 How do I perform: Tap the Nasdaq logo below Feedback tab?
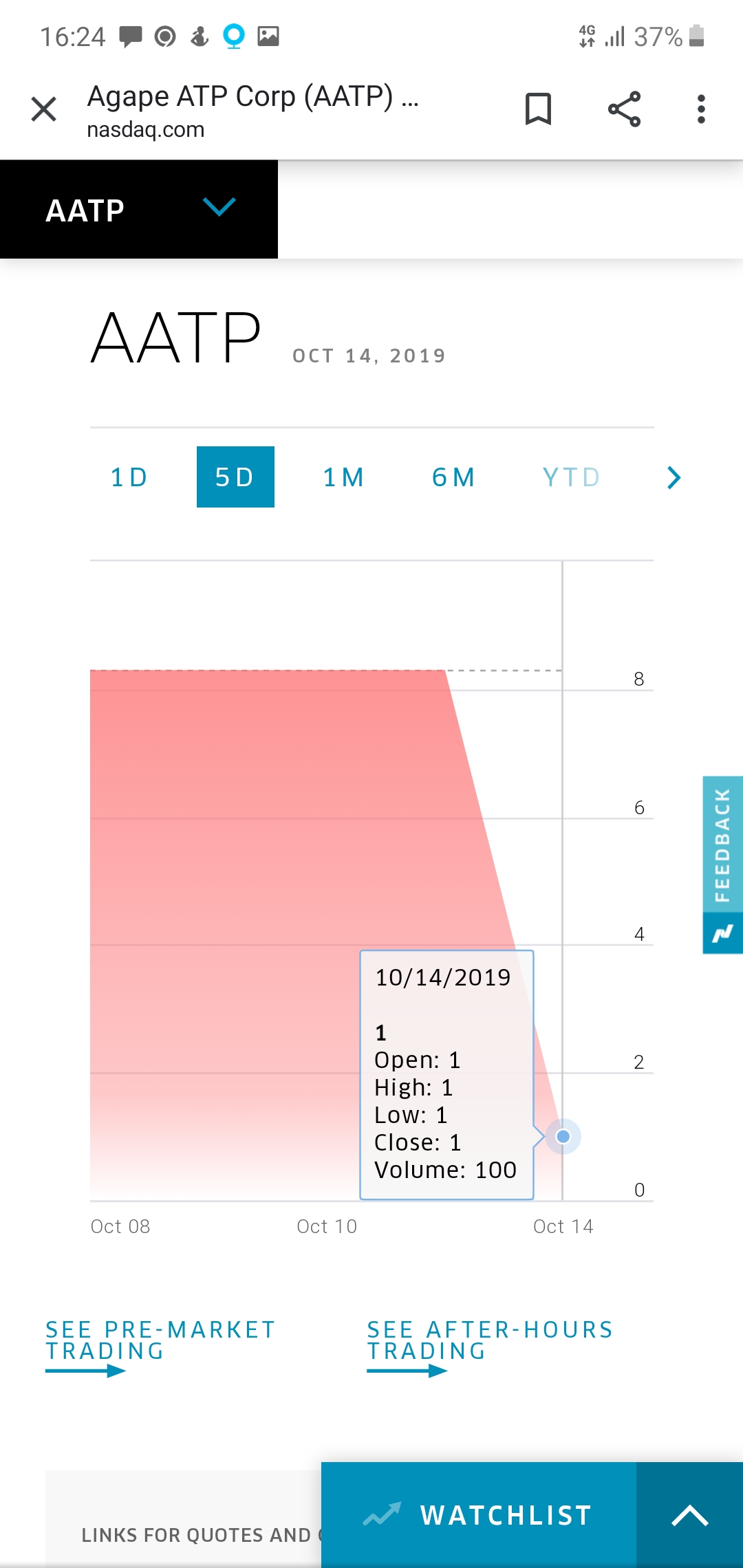tap(722, 933)
